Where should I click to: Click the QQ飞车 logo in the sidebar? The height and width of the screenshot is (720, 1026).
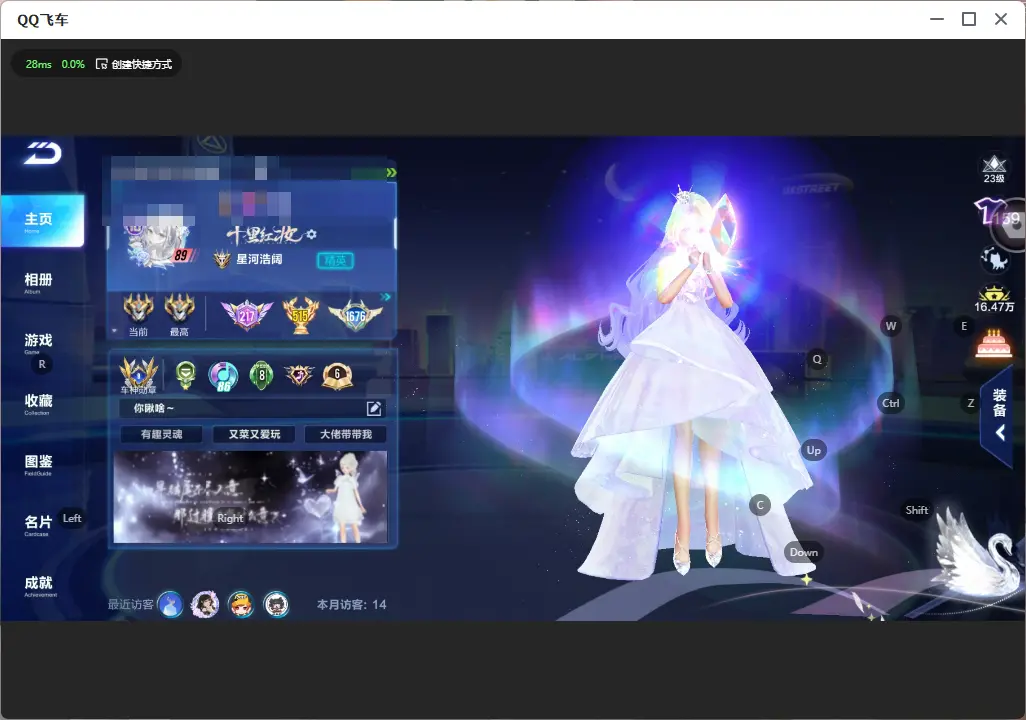click(43, 153)
